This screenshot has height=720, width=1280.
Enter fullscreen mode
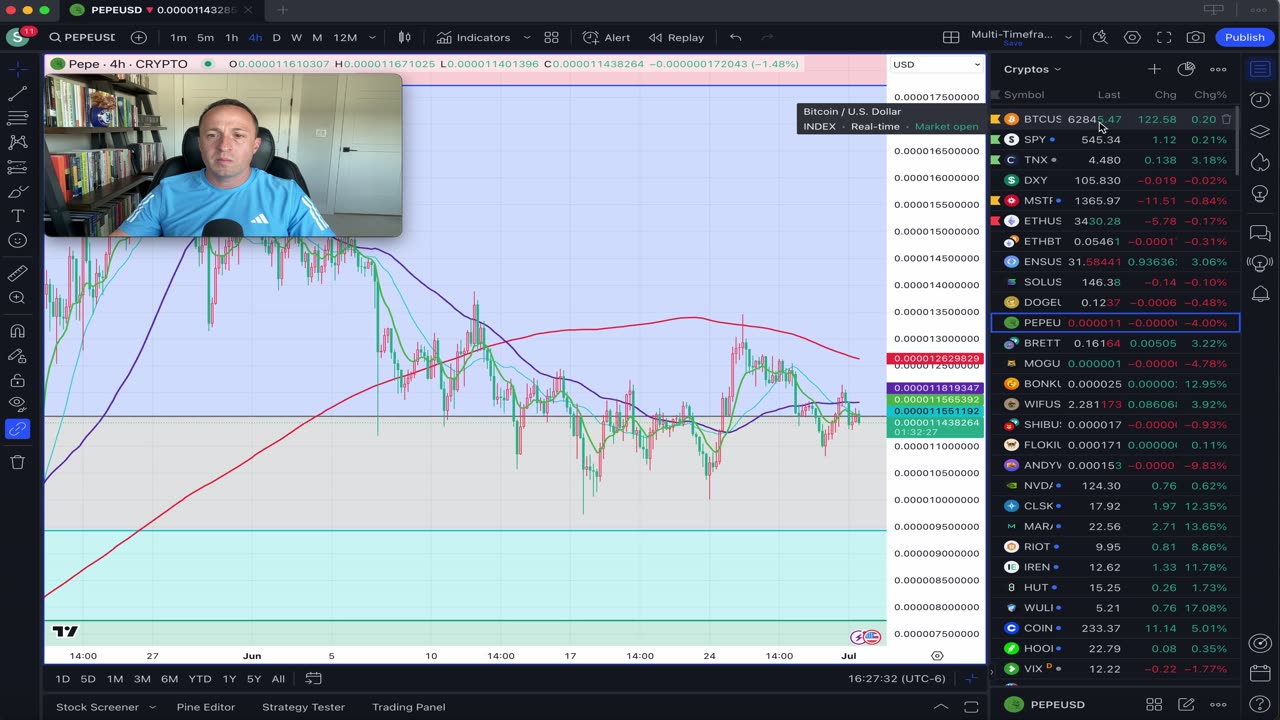coord(1164,37)
